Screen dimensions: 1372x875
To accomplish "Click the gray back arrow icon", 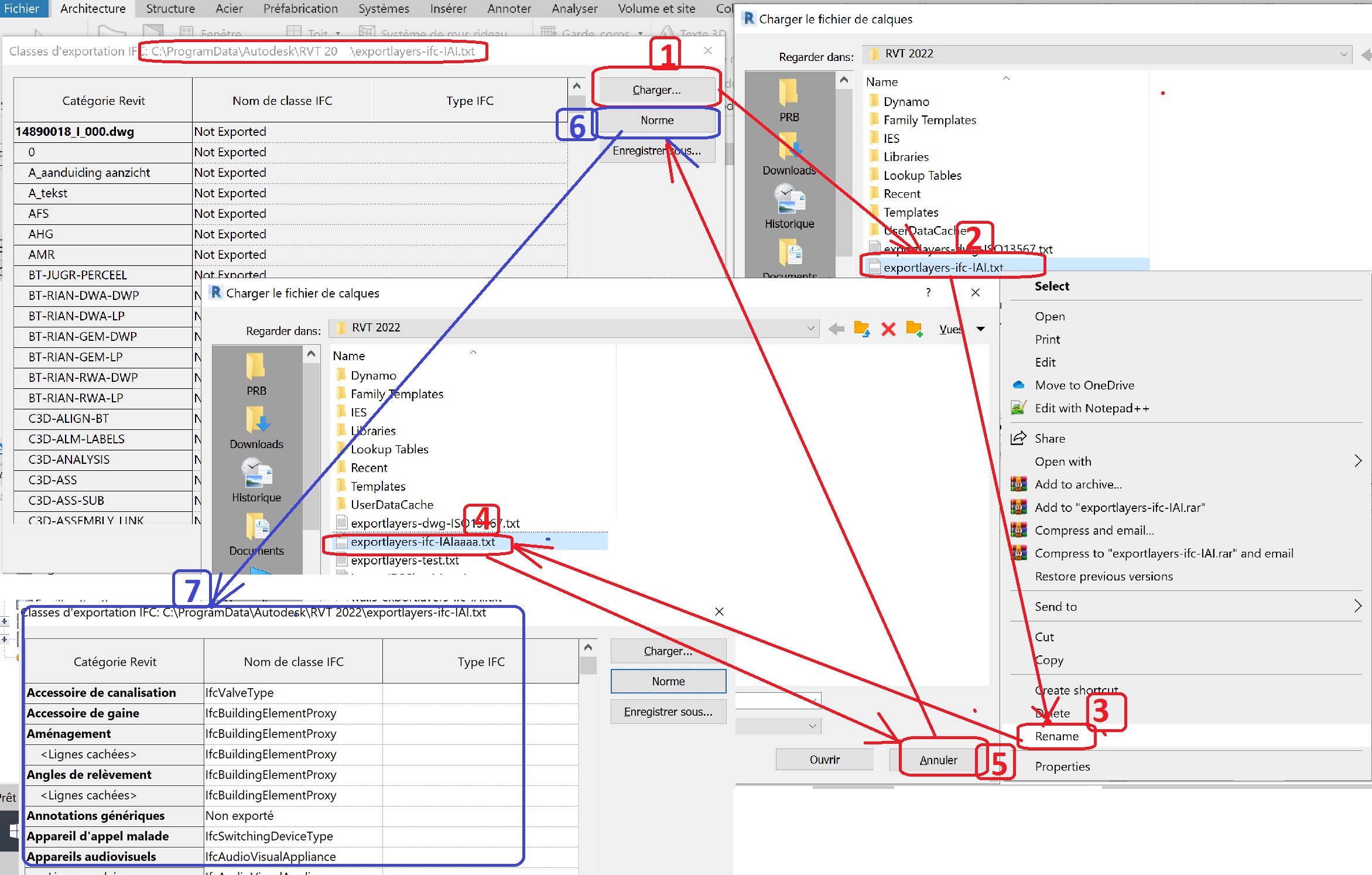I will tap(836, 329).
